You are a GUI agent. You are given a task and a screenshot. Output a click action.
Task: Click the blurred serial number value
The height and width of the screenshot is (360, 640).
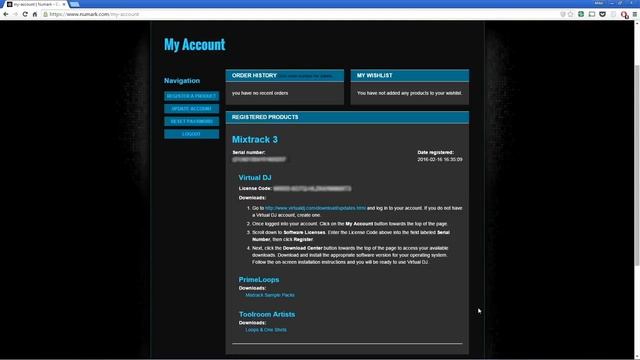259,160
